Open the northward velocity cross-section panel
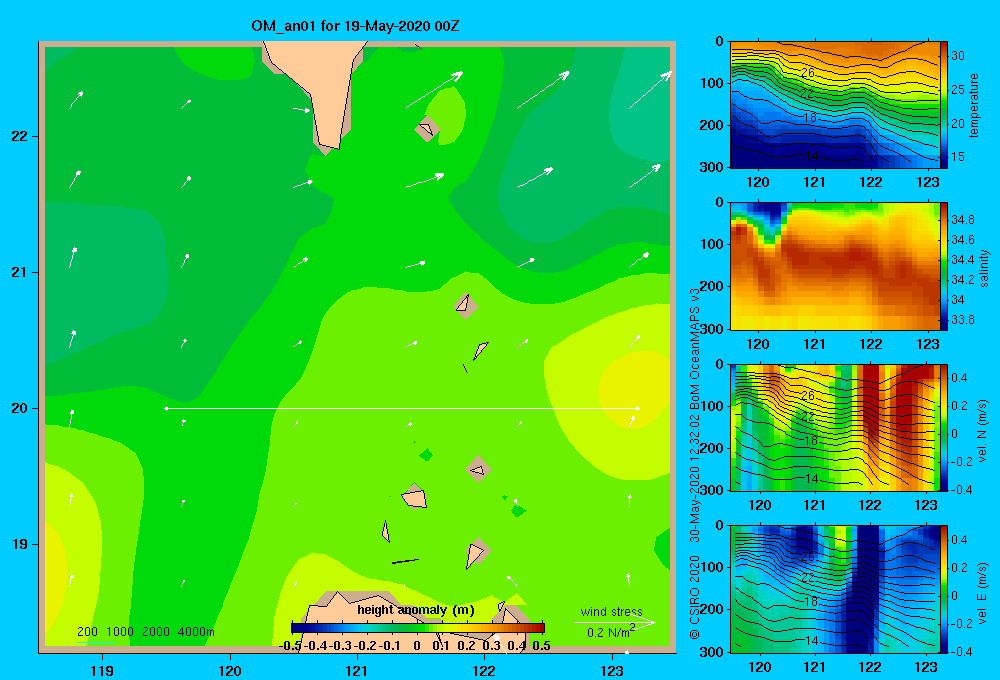The height and width of the screenshot is (680, 1000). [x=835, y=427]
